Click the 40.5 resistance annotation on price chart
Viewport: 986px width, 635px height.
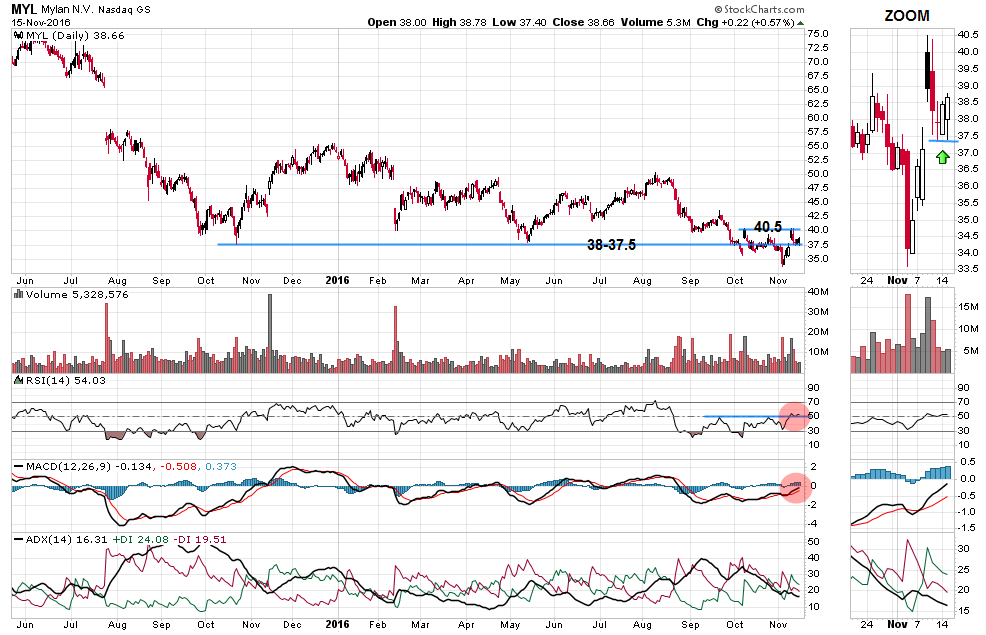(x=768, y=226)
